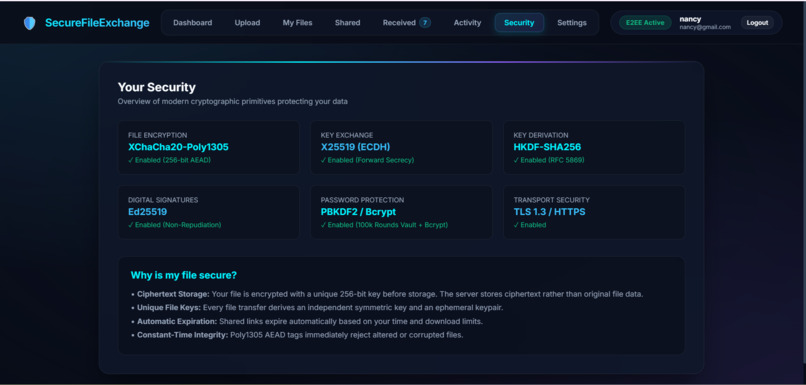Viewport: 806px width, 385px height.
Task: Click the Why is my file secure? heading
Action: [x=184, y=276]
